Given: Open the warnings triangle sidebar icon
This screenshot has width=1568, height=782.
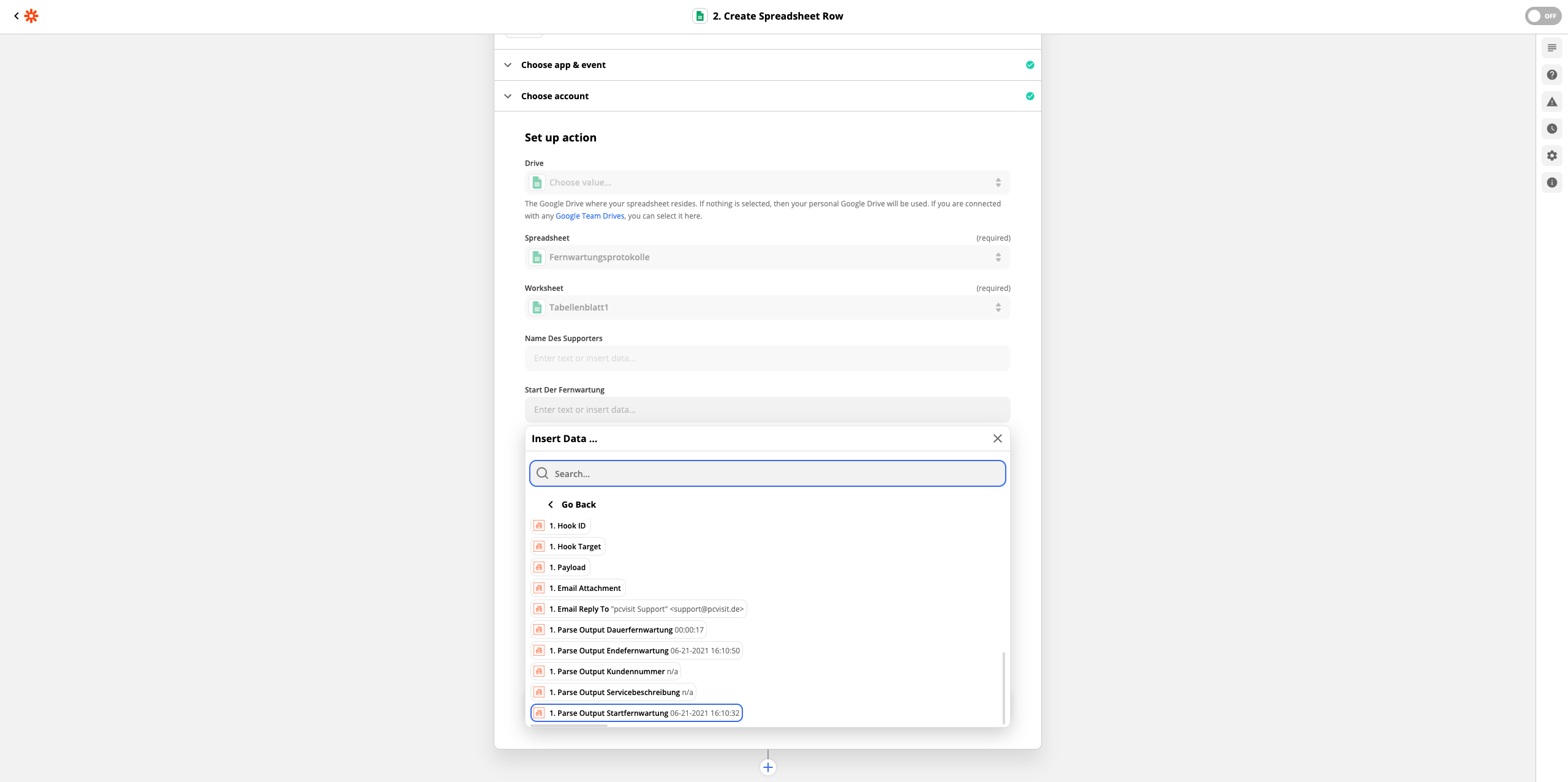Looking at the screenshot, I should pyautogui.click(x=1551, y=102).
